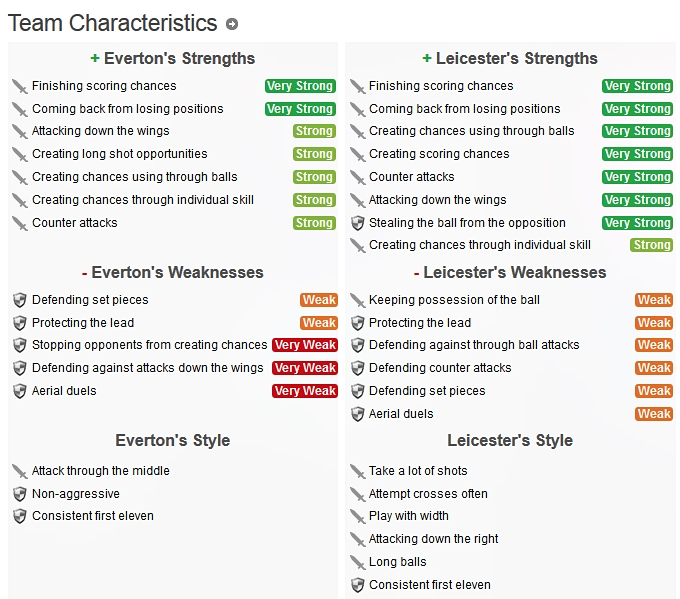680x599 pixels.
Task: Click the minus sign by Everton's Weaknesses
Action: (85, 273)
